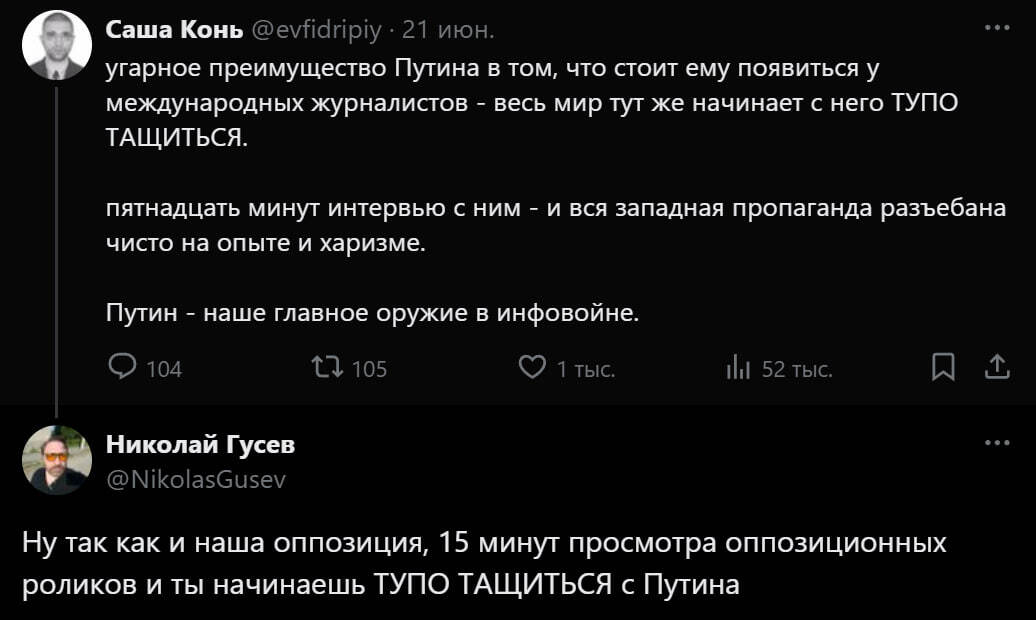Click the 104 replies count

point(164,370)
